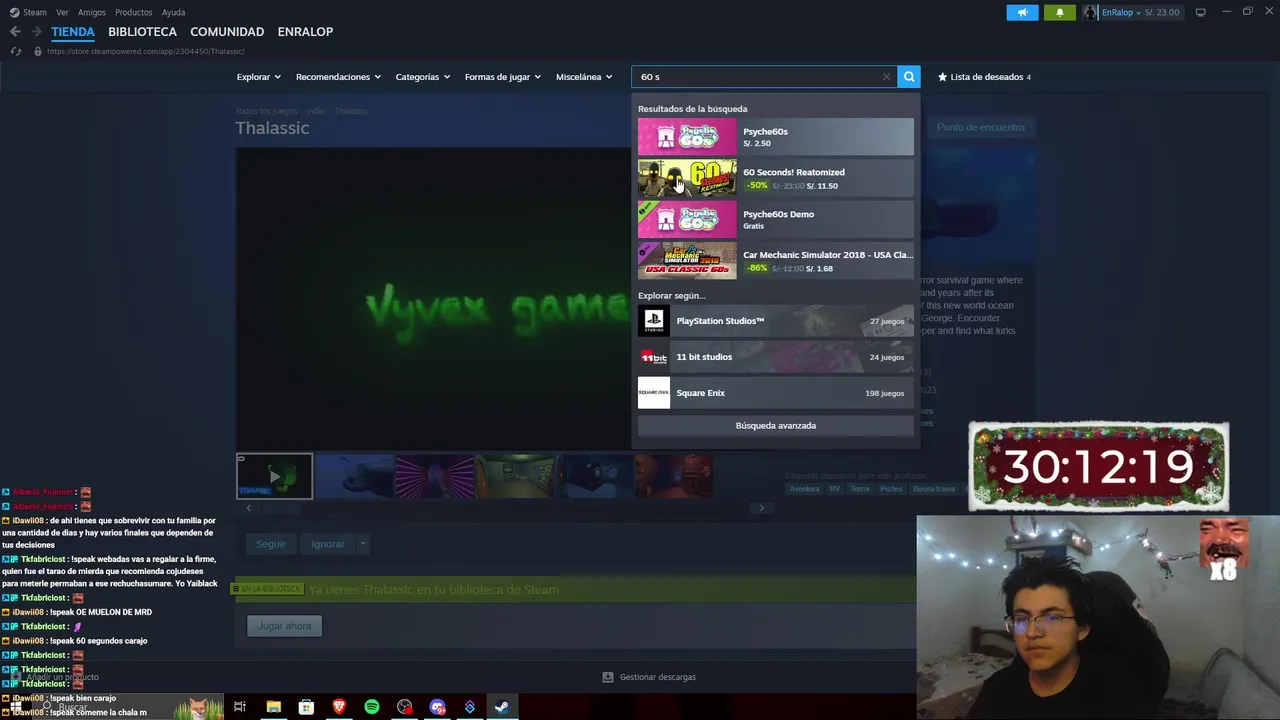Browse 11 bit studios publisher

775,357
